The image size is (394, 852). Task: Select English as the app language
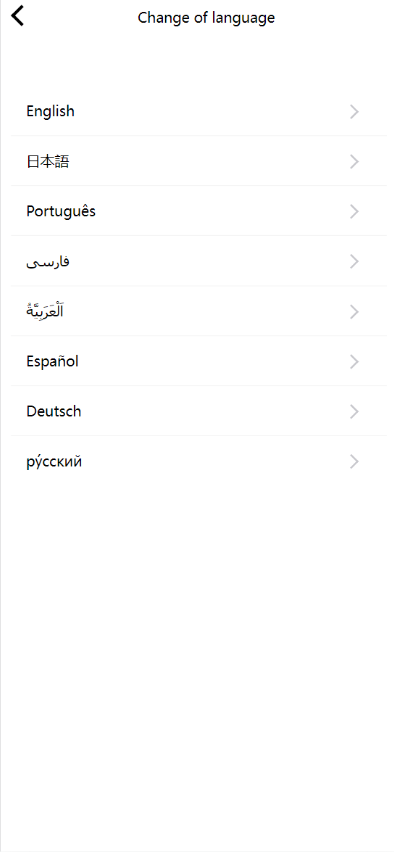click(51, 112)
